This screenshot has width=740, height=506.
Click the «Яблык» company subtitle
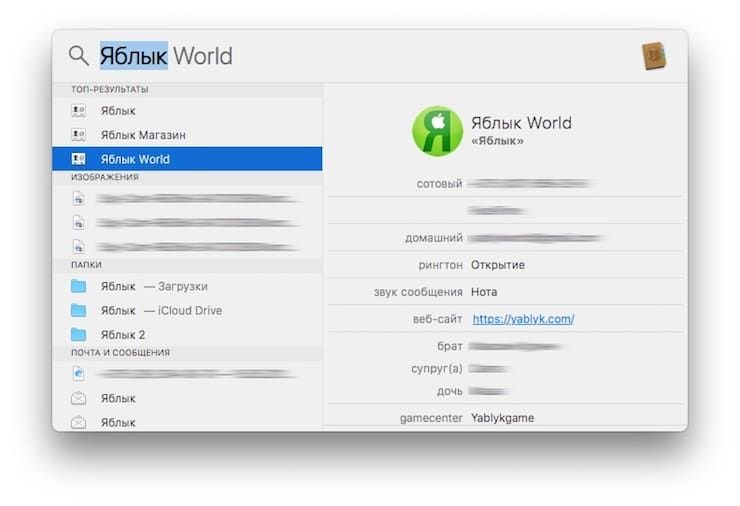click(x=497, y=141)
